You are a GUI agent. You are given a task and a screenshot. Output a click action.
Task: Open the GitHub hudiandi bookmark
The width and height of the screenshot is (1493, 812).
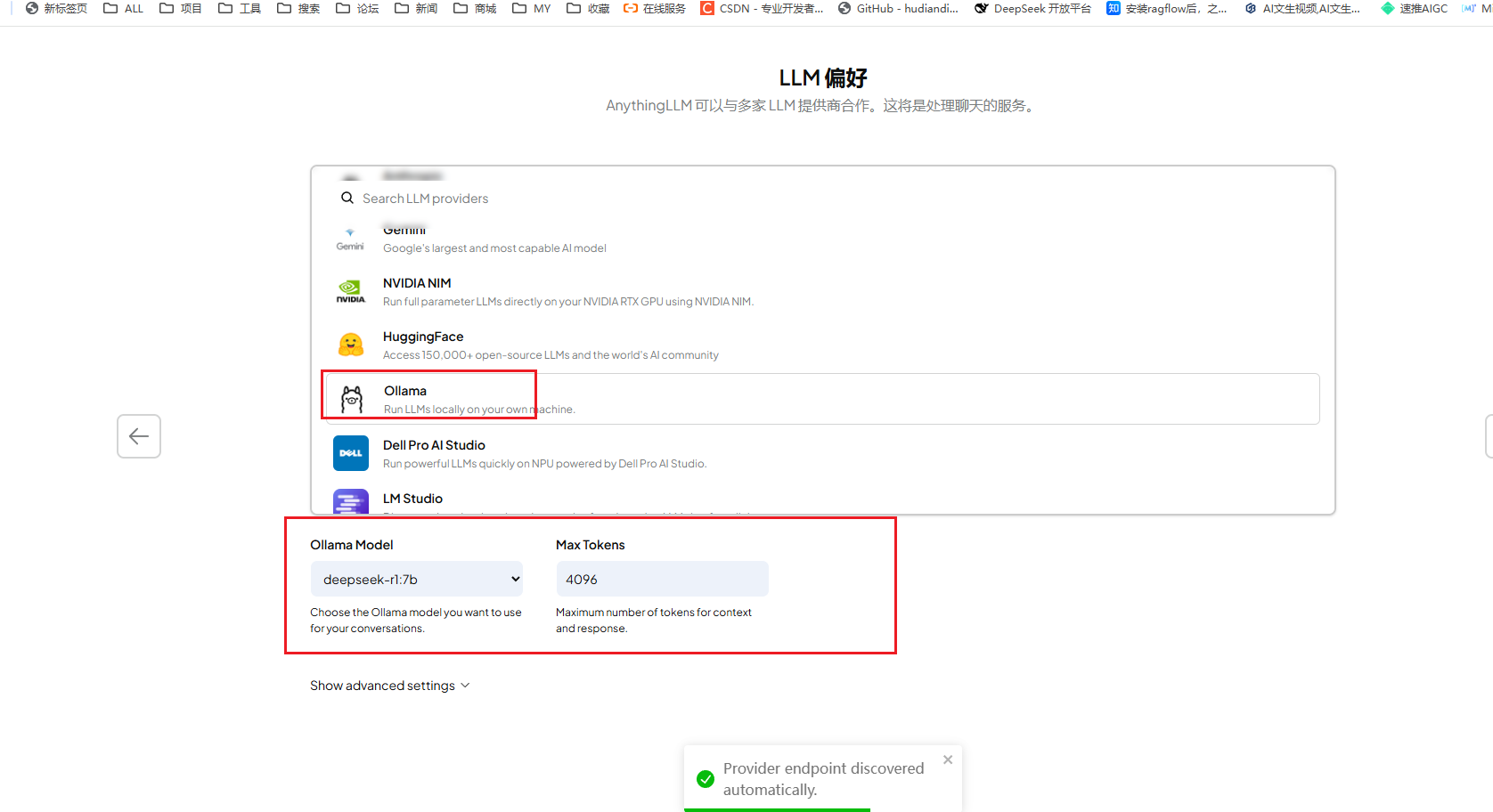tap(898, 9)
